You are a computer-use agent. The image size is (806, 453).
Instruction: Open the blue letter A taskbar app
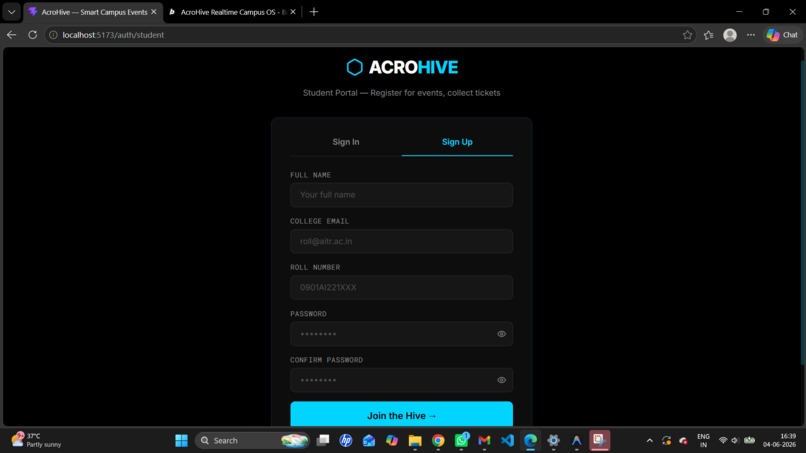[x=576, y=441]
